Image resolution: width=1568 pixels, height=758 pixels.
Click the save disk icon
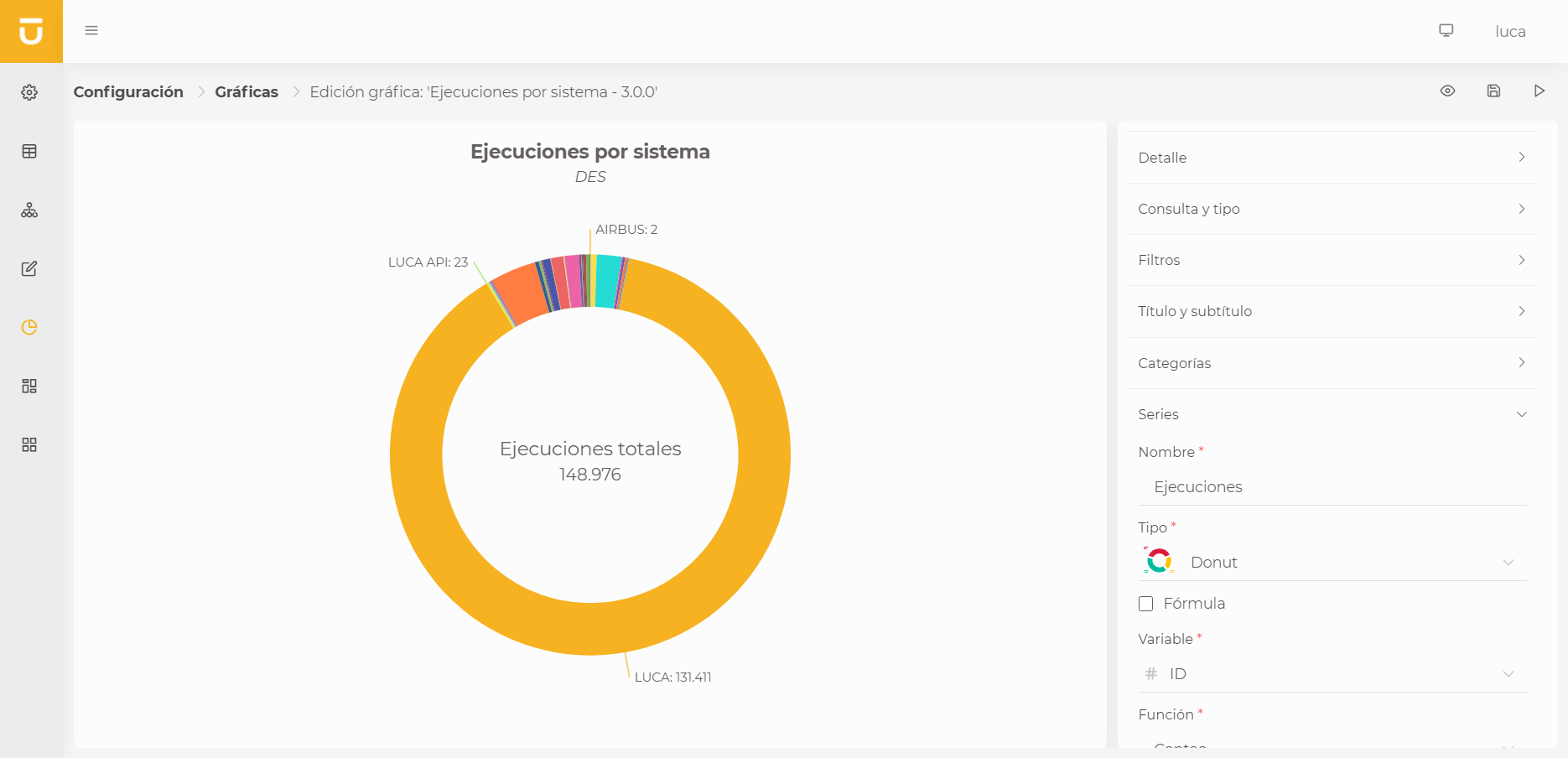click(x=1493, y=91)
